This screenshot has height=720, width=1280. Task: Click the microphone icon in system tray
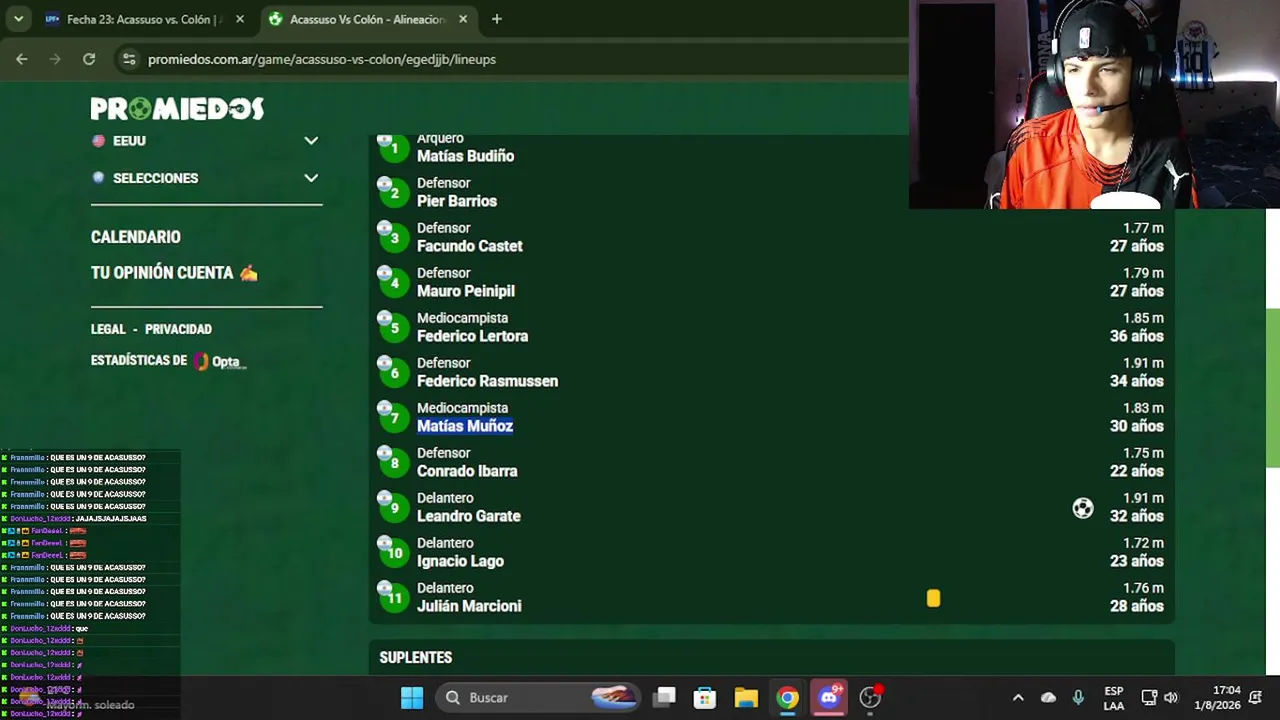pyautogui.click(x=1078, y=698)
